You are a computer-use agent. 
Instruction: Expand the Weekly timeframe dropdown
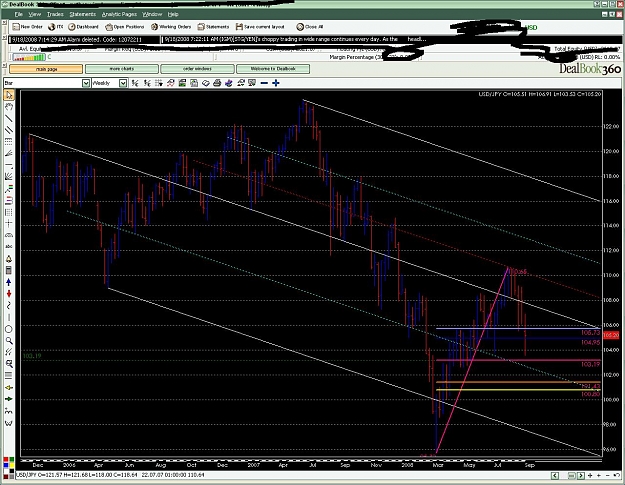123,83
